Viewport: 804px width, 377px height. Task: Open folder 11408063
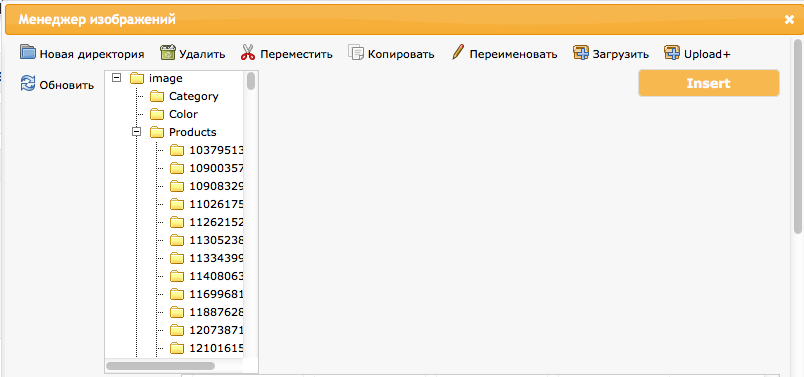216,276
